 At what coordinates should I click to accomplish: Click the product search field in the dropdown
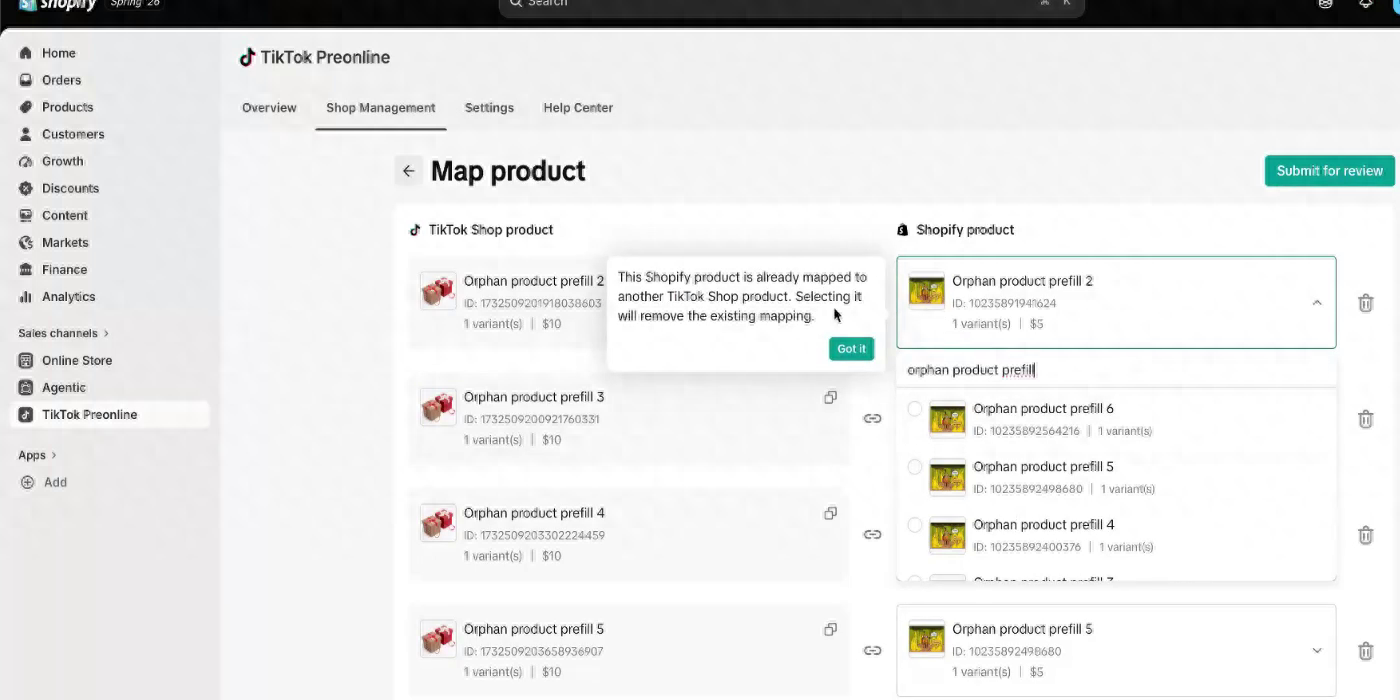pos(1116,370)
